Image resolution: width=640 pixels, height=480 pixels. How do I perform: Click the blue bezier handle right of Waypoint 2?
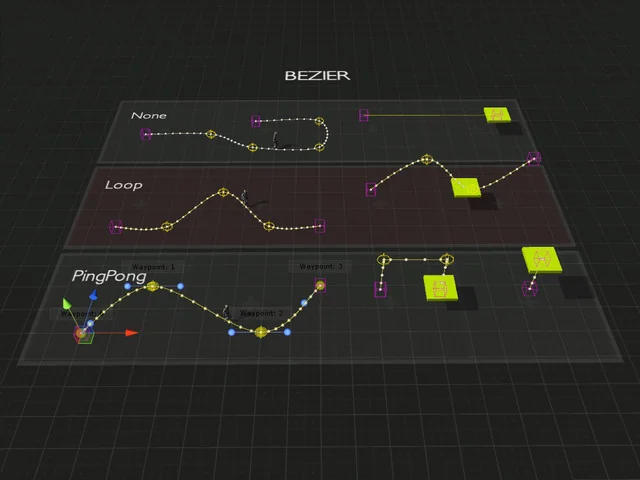288,331
